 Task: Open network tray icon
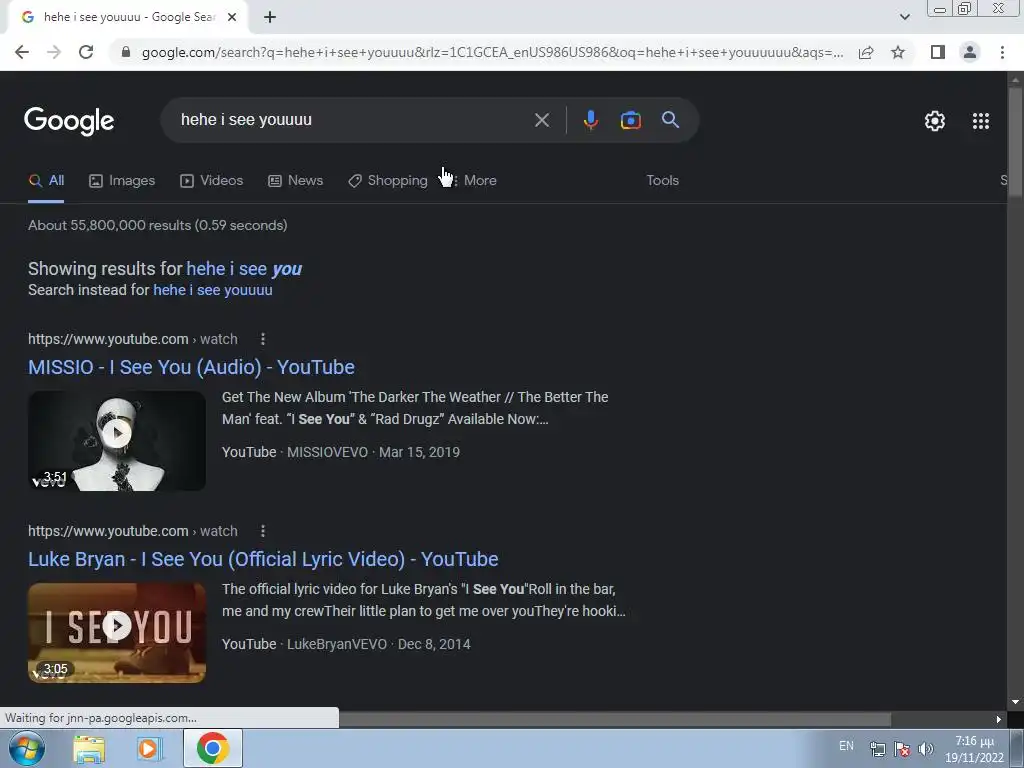878,749
